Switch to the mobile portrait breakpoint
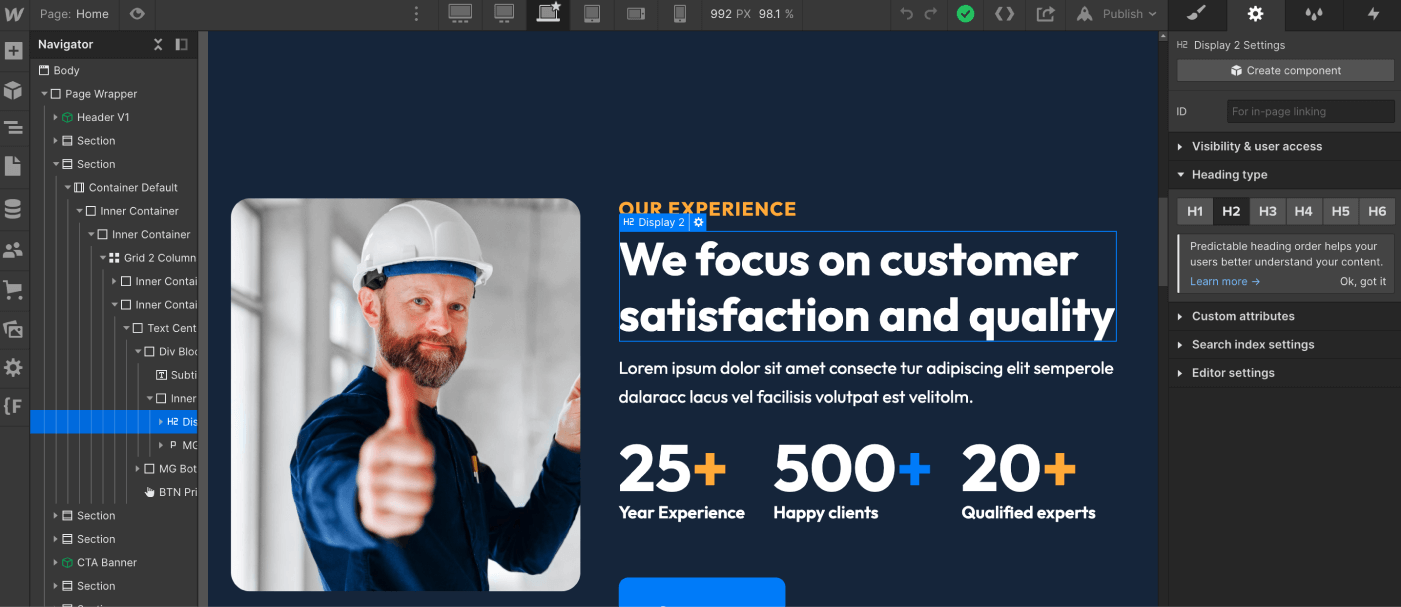 point(680,15)
